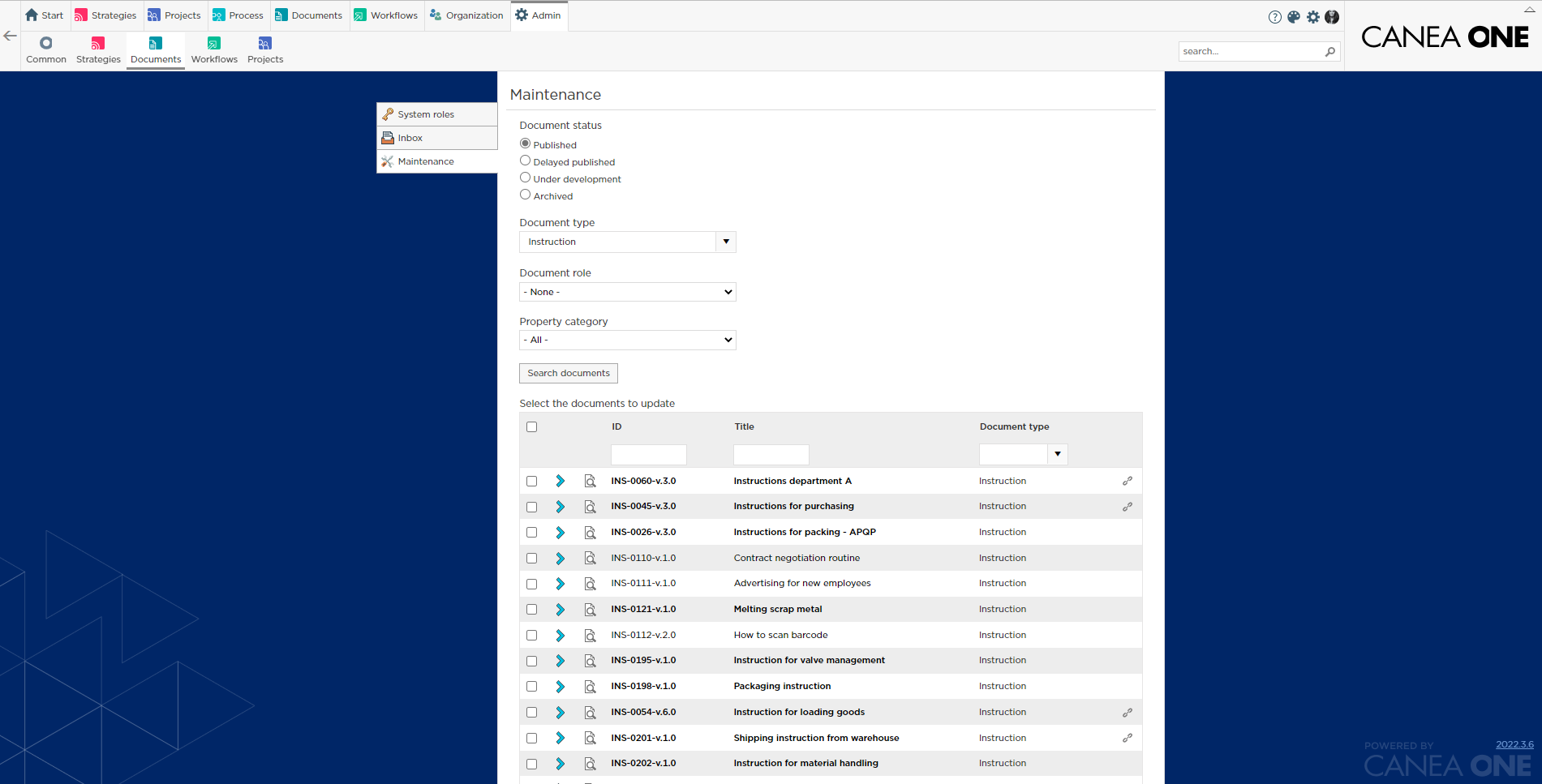Switch to the Organization top tab
The width and height of the screenshot is (1542, 784).
pyautogui.click(x=466, y=15)
